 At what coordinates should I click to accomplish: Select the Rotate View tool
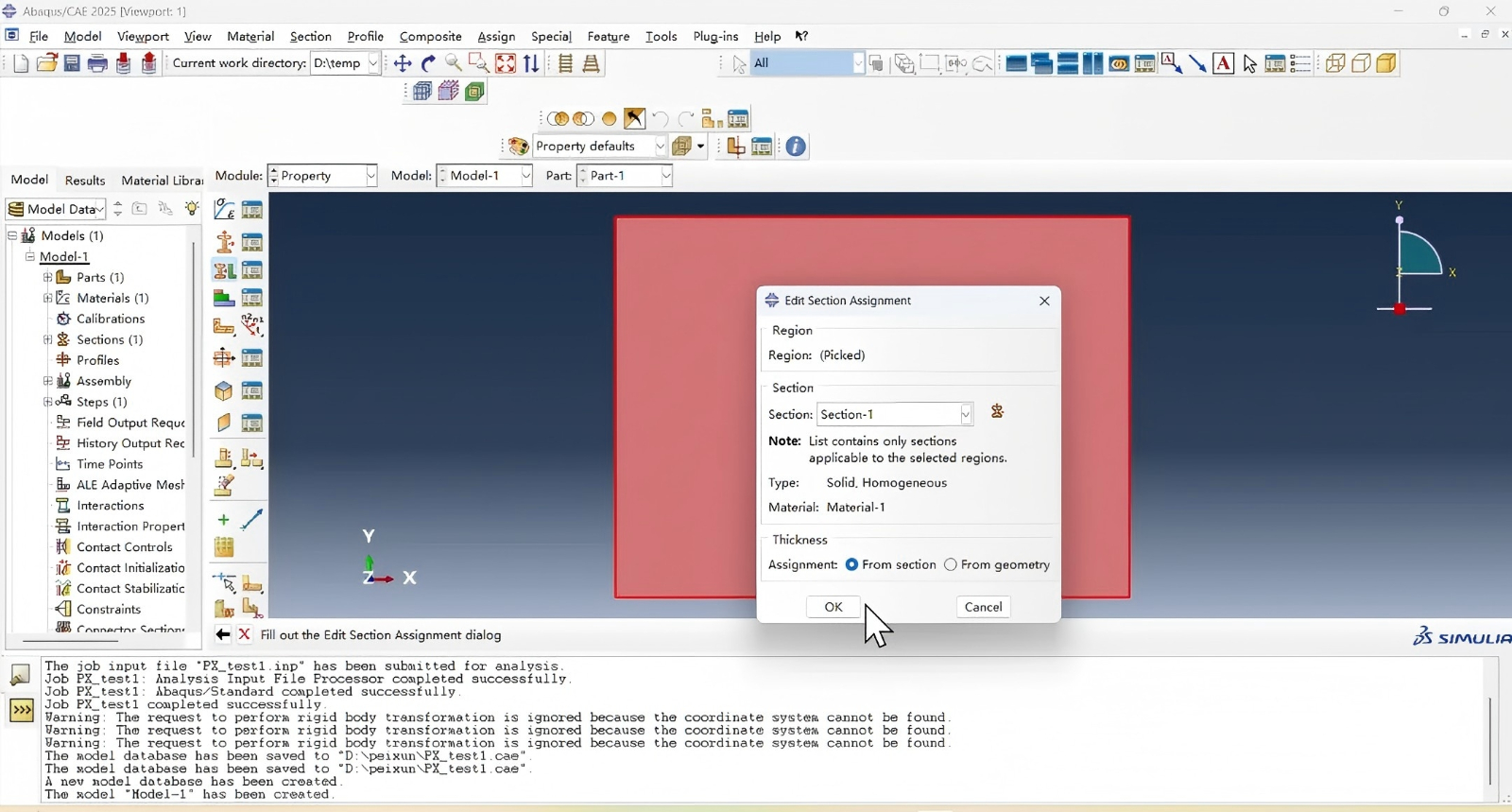click(x=428, y=63)
